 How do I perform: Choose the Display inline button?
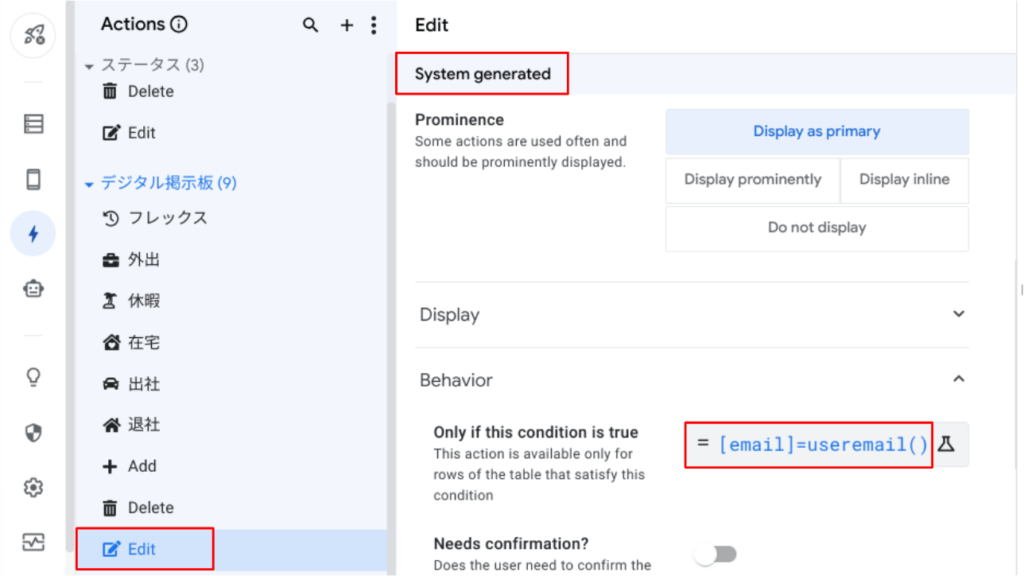(904, 180)
